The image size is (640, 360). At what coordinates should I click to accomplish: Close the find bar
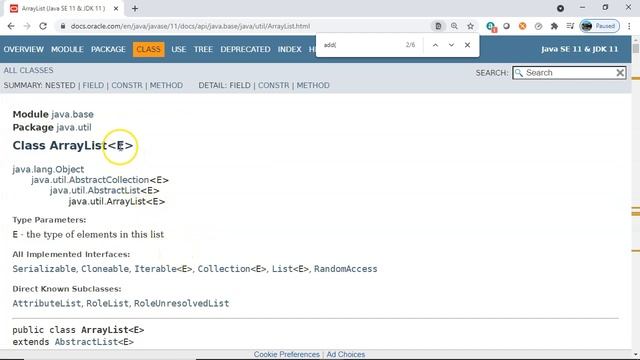467,45
